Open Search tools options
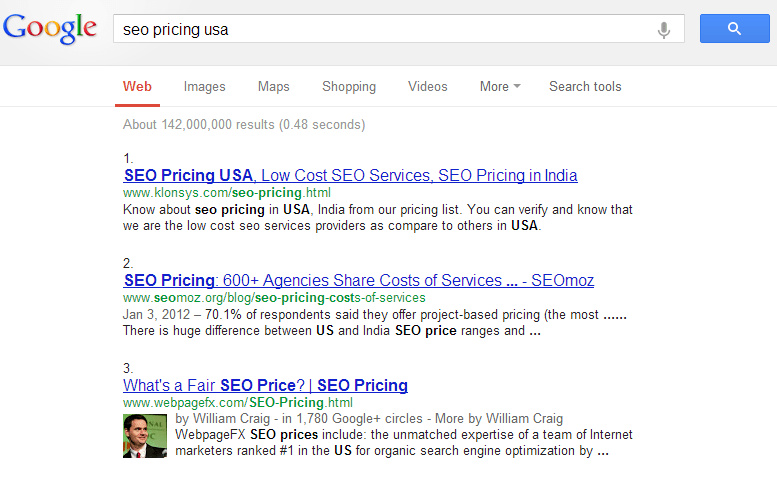777x485 pixels. point(585,86)
